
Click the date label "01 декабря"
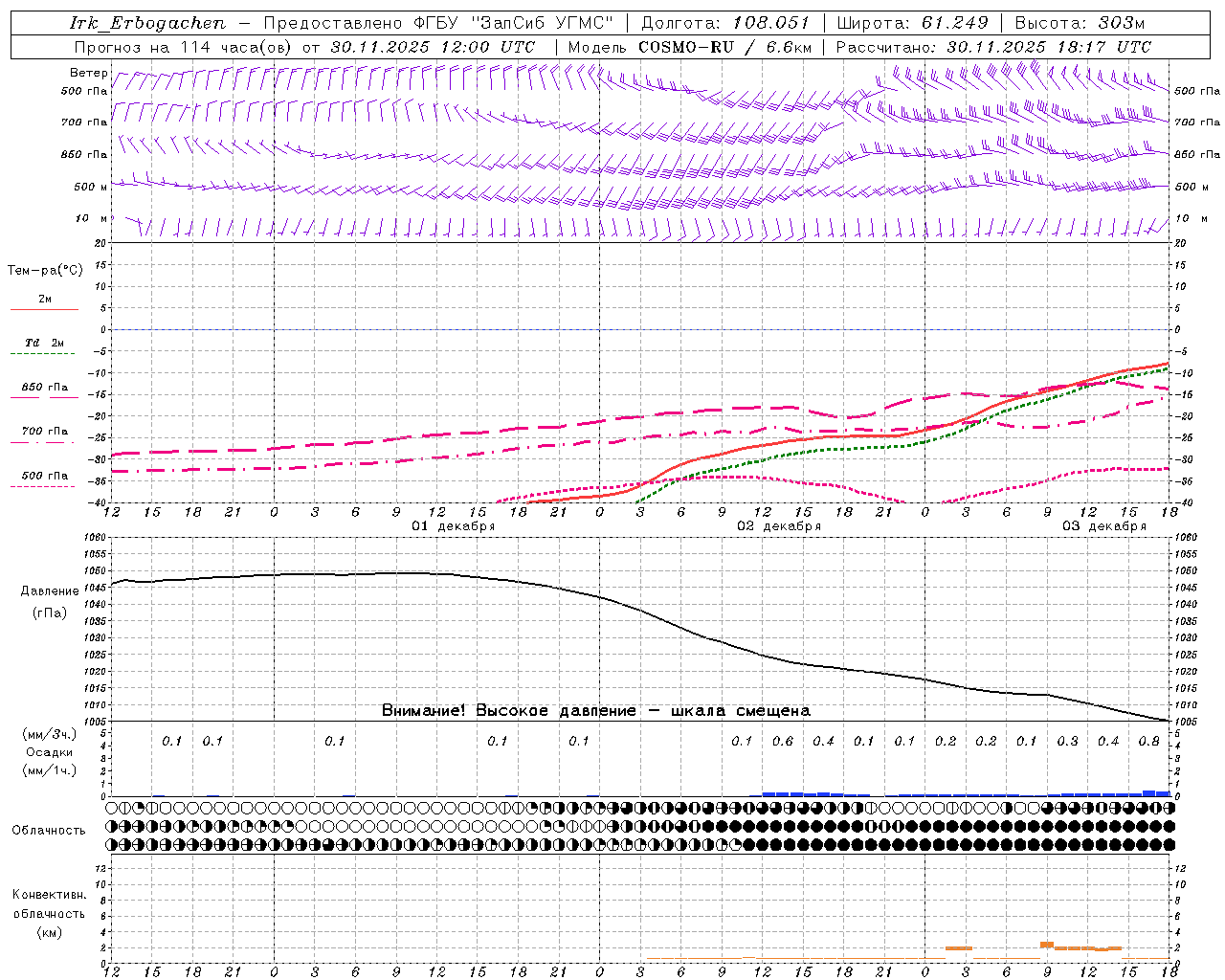click(x=454, y=526)
